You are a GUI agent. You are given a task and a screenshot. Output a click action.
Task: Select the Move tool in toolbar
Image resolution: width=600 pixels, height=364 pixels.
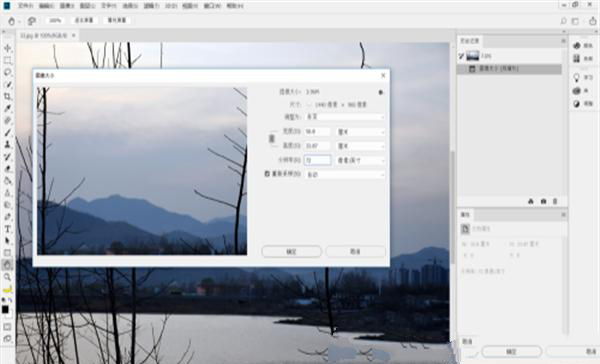pyautogui.click(x=7, y=48)
